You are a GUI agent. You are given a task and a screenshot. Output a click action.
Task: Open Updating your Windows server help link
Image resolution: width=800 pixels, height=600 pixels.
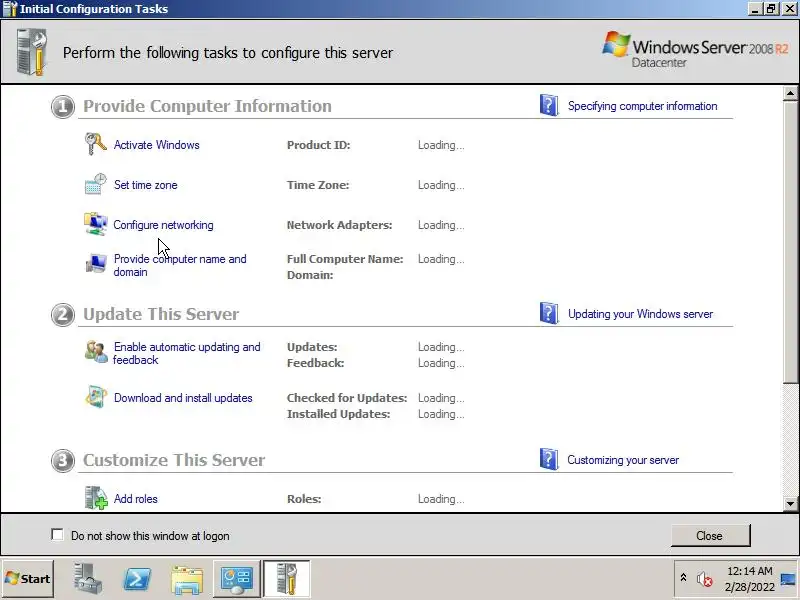640,314
